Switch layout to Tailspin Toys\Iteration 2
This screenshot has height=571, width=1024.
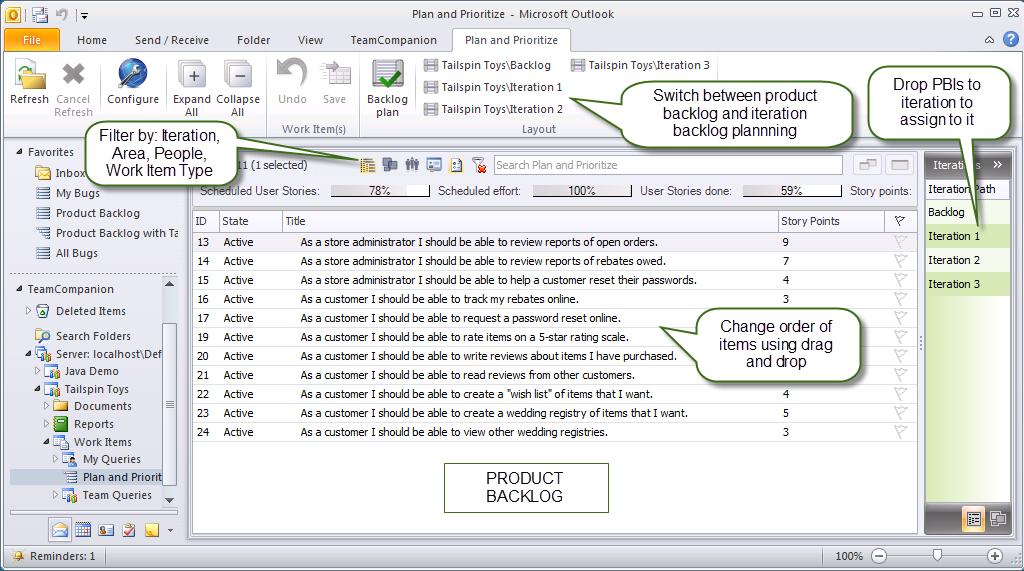tap(493, 109)
